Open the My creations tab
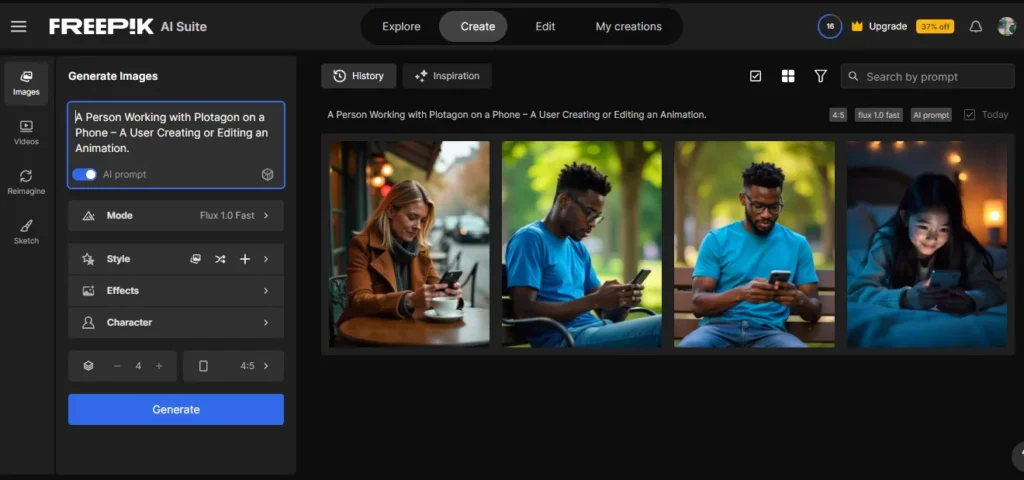 point(628,27)
